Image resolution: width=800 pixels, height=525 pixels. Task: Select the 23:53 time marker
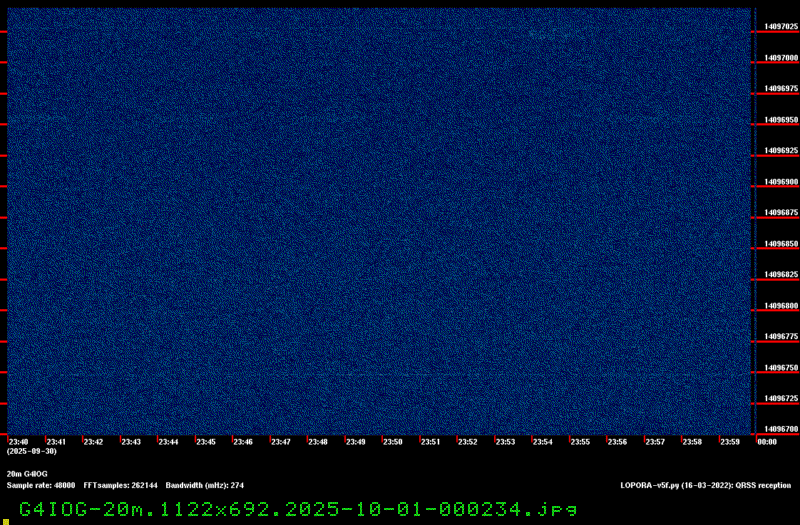pyautogui.click(x=506, y=442)
